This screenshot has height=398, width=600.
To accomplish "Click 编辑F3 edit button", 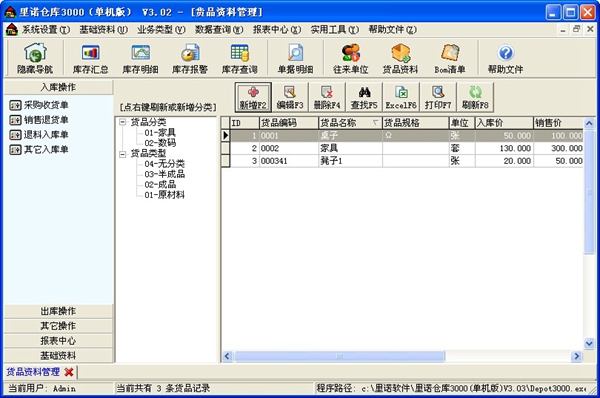I will [x=290, y=97].
